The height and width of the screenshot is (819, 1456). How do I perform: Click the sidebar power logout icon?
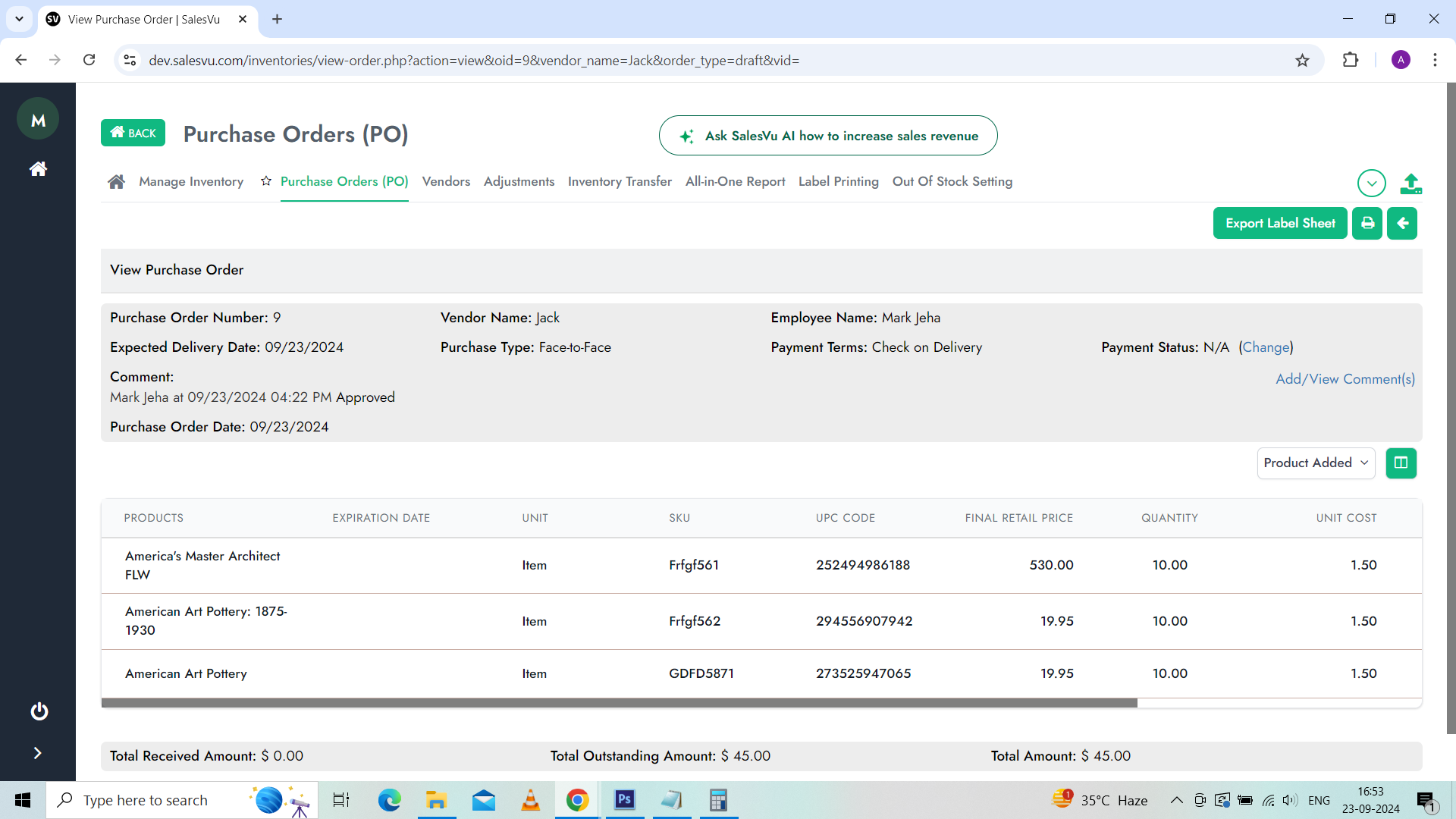(39, 711)
